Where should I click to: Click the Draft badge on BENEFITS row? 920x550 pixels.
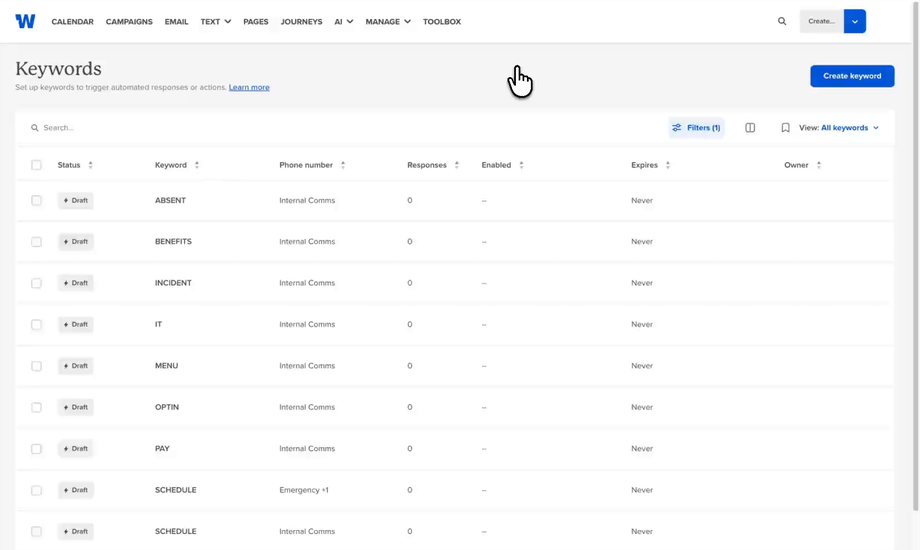tap(76, 241)
